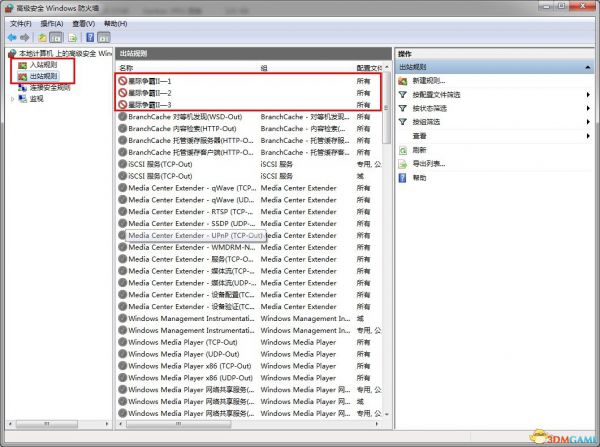Viewport: 600px width, 447px height.
Task: Click the 新建规则 (New Rule) icon
Action: (x=403, y=80)
